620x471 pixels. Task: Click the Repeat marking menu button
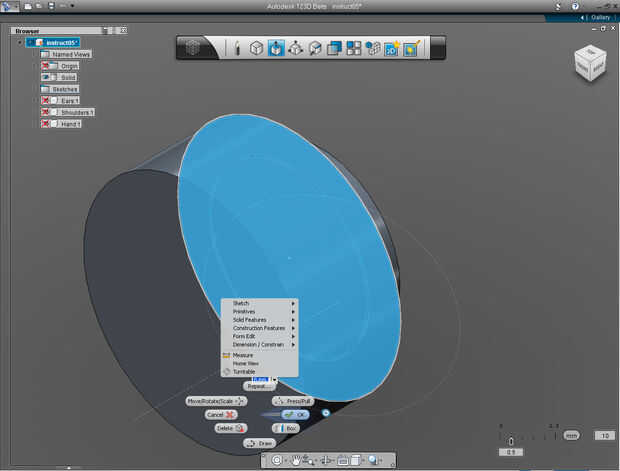[259, 387]
